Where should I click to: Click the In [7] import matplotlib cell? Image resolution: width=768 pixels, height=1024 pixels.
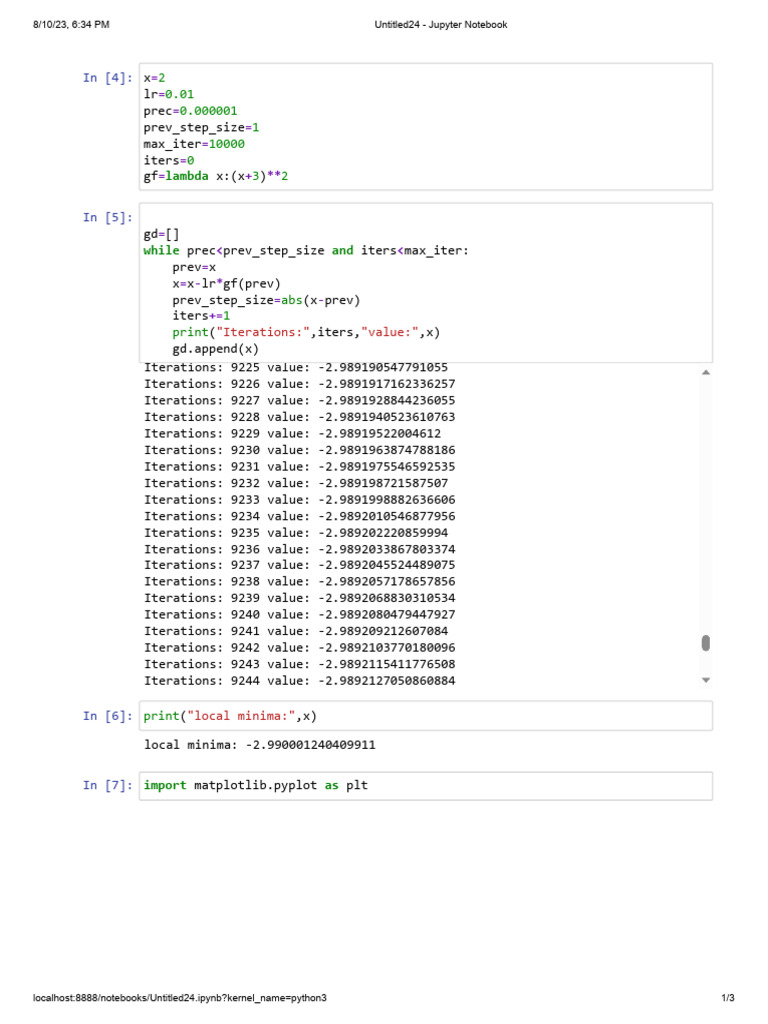pos(426,786)
